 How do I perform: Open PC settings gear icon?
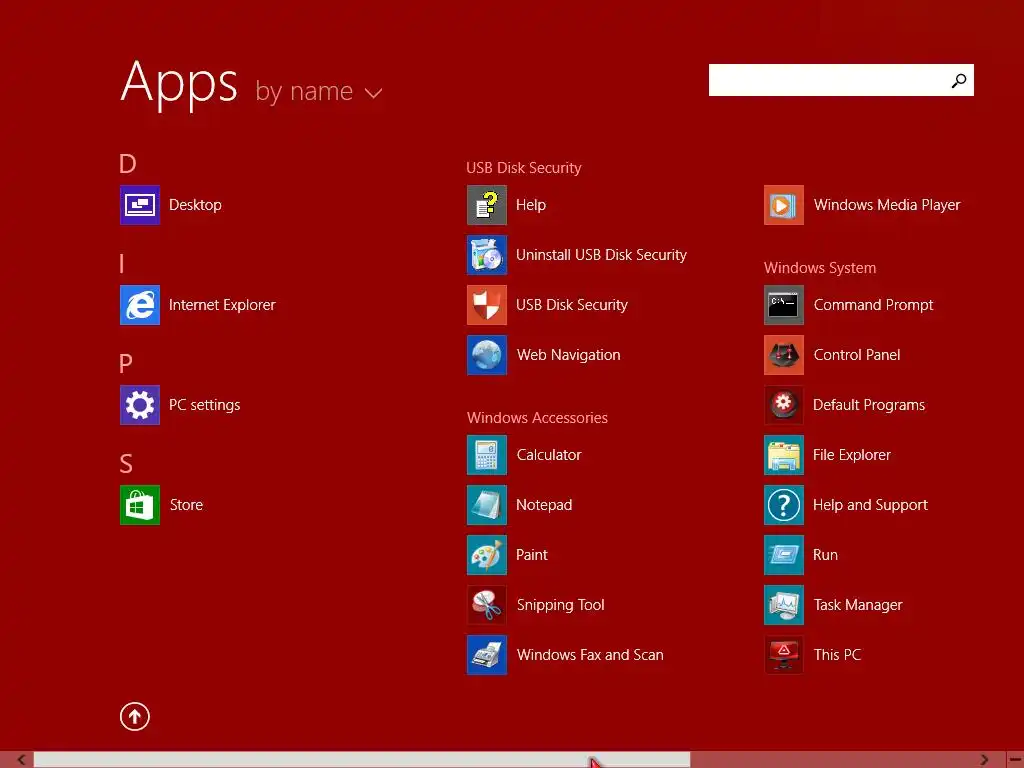(x=140, y=405)
